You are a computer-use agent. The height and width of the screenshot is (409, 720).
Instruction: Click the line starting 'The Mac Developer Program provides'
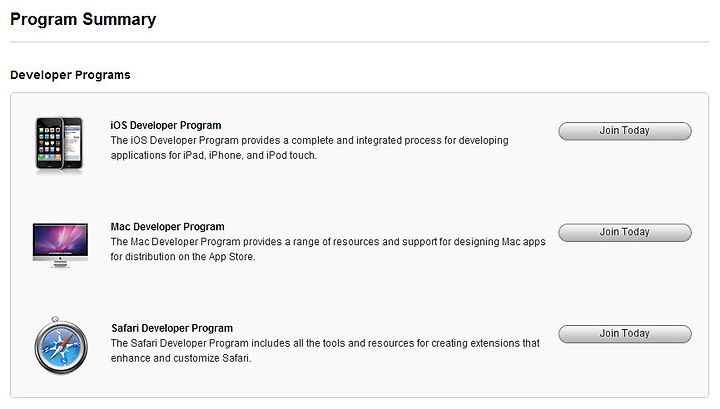tap(328, 242)
